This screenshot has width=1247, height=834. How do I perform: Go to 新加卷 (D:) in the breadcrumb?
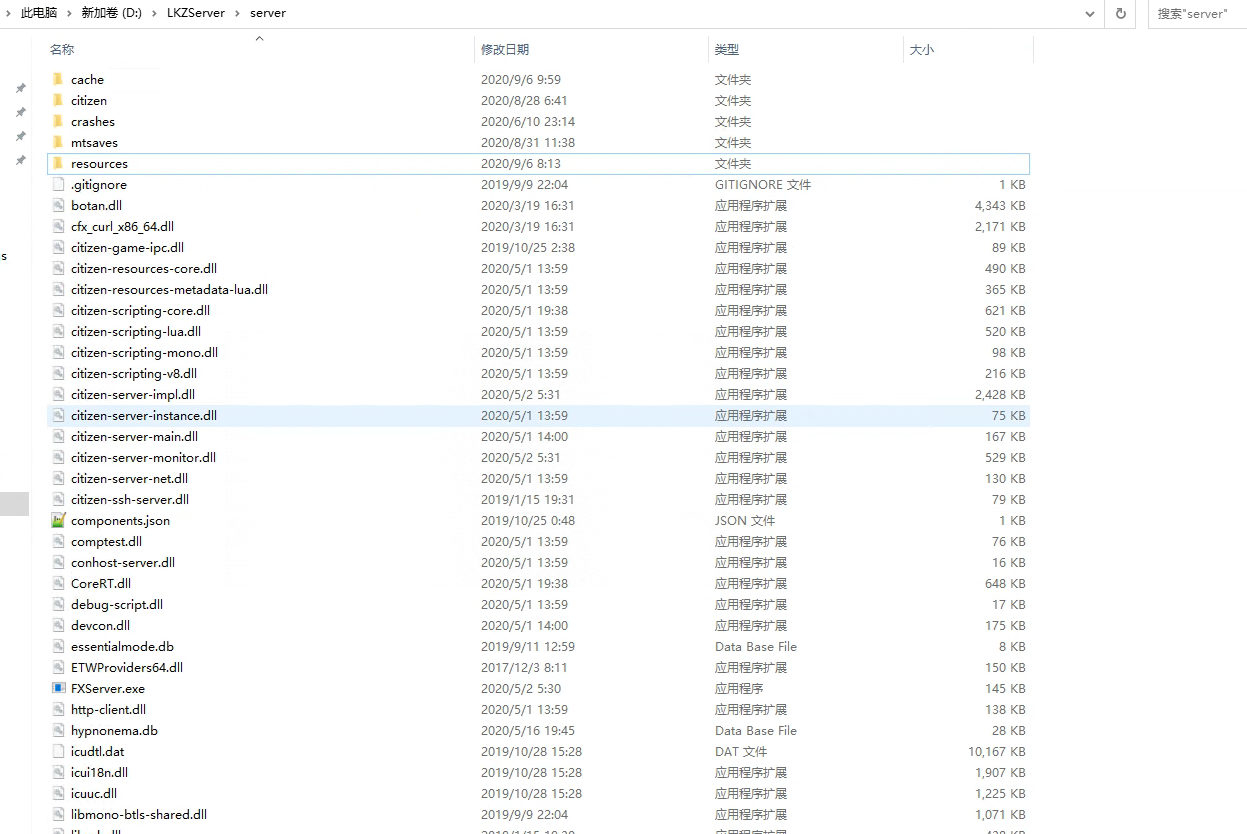tap(111, 13)
